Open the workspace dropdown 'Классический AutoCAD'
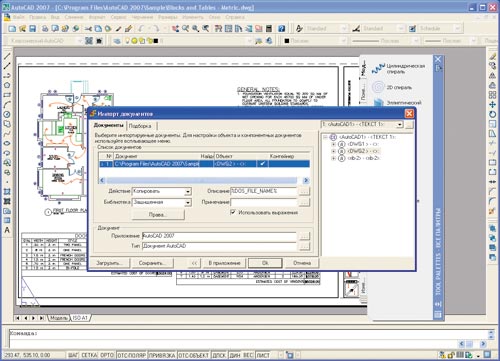The height and width of the screenshot is (361, 500). tap(80, 41)
